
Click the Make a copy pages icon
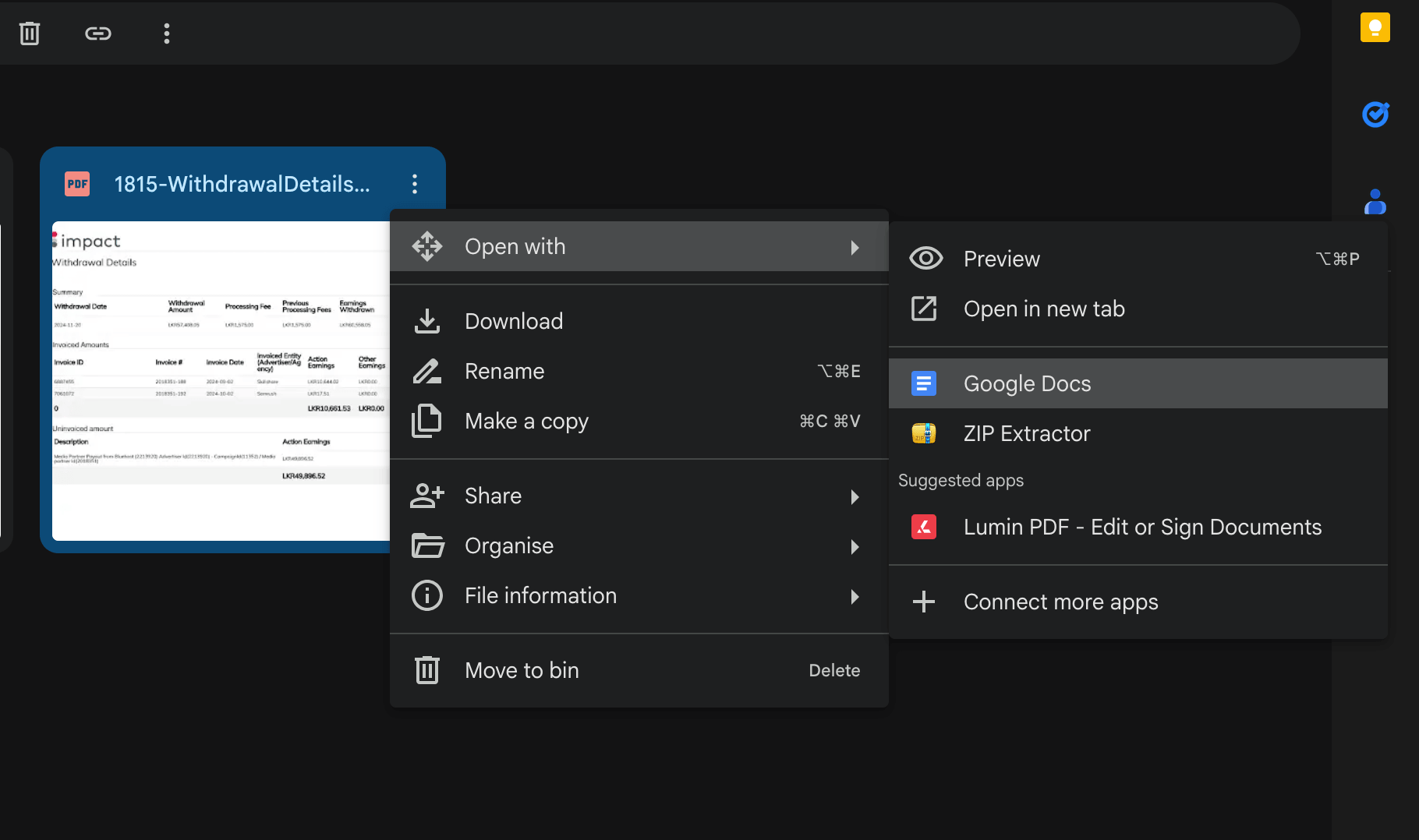tap(427, 421)
